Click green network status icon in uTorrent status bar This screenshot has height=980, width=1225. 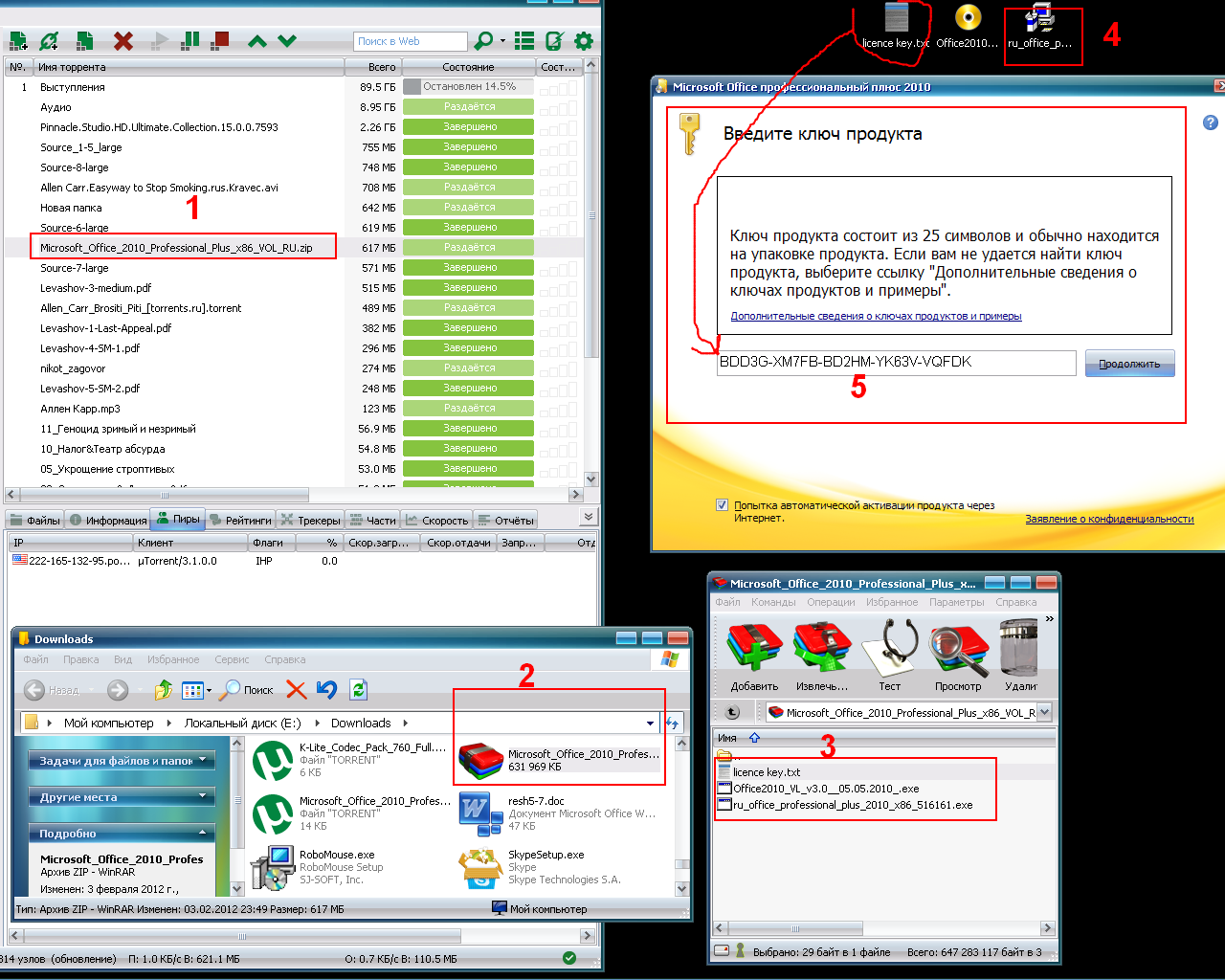coord(569,958)
